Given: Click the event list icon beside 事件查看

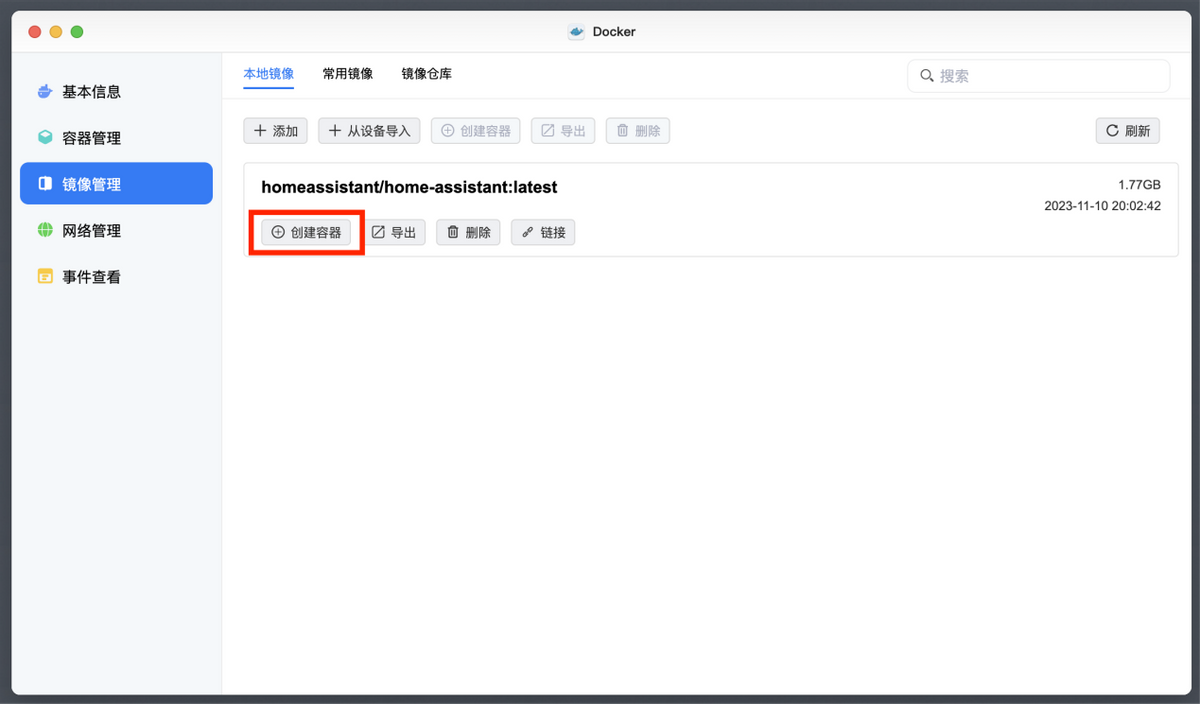Looking at the screenshot, I should [x=45, y=276].
